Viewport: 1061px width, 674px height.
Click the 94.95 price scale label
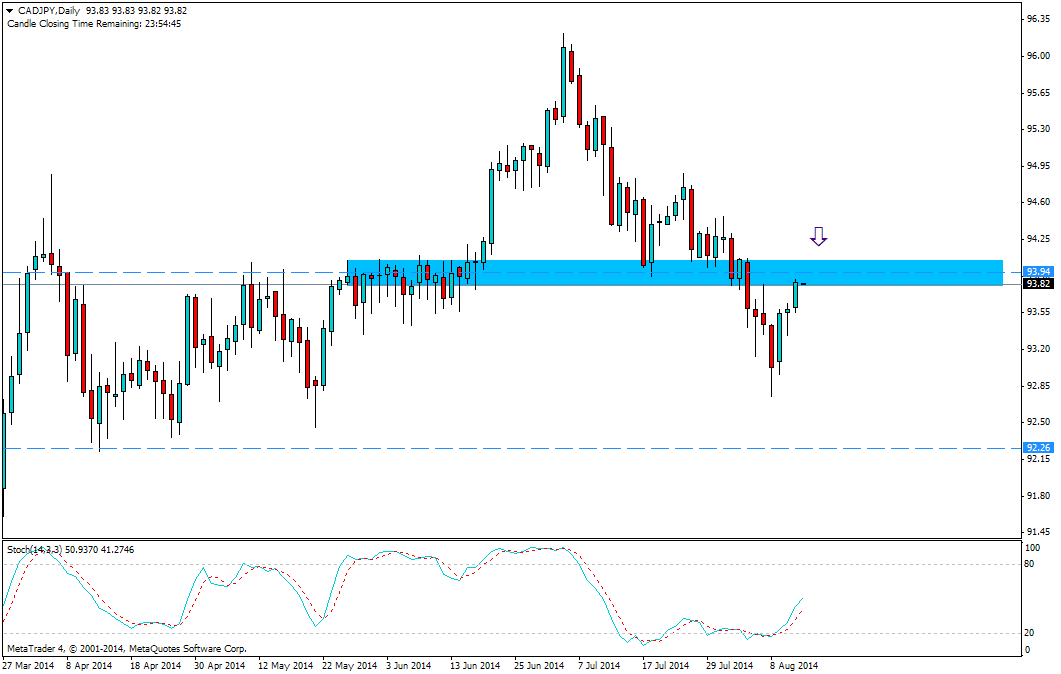pyautogui.click(x=1039, y=166)
